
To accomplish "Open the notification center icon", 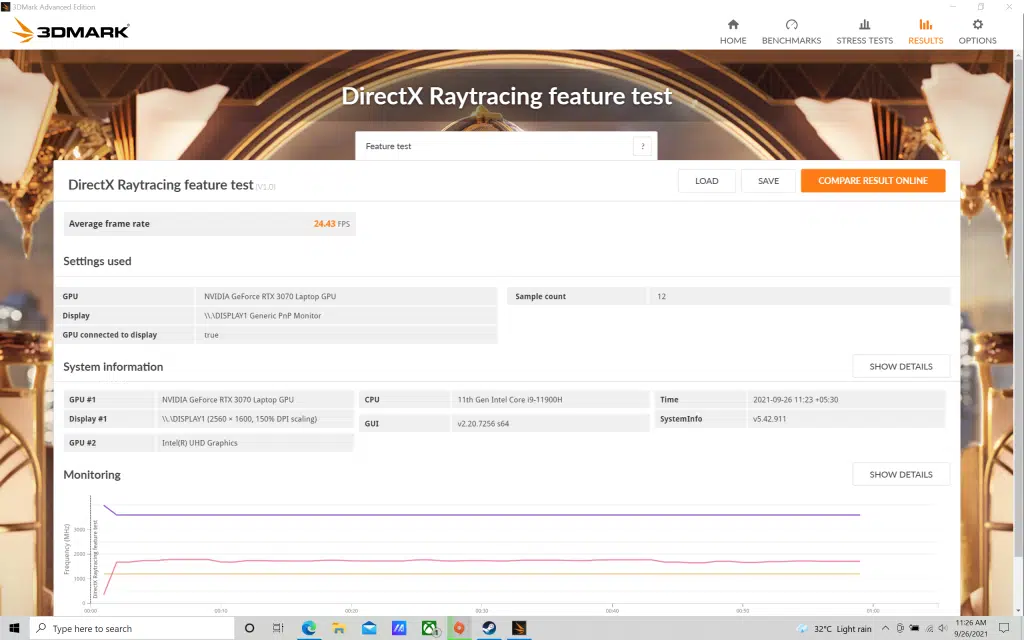I will click(1004, 628).
